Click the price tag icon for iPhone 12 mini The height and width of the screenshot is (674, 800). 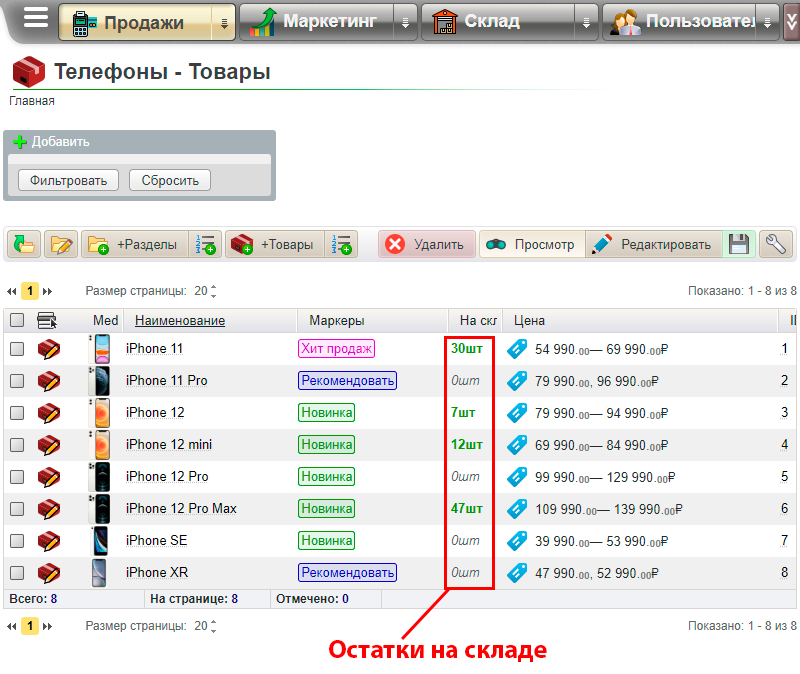pyautogui.click(x=517, y=445)
